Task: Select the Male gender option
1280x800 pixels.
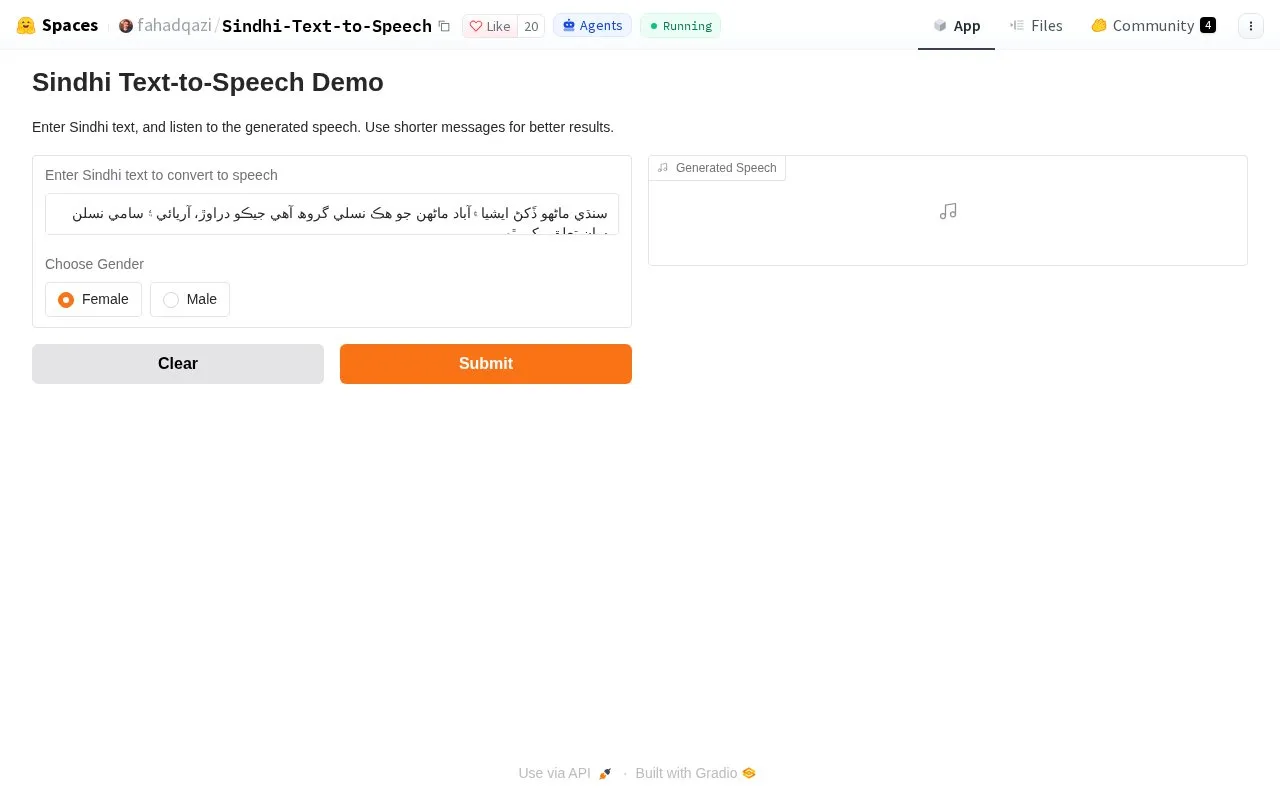Action: (190, 299)
